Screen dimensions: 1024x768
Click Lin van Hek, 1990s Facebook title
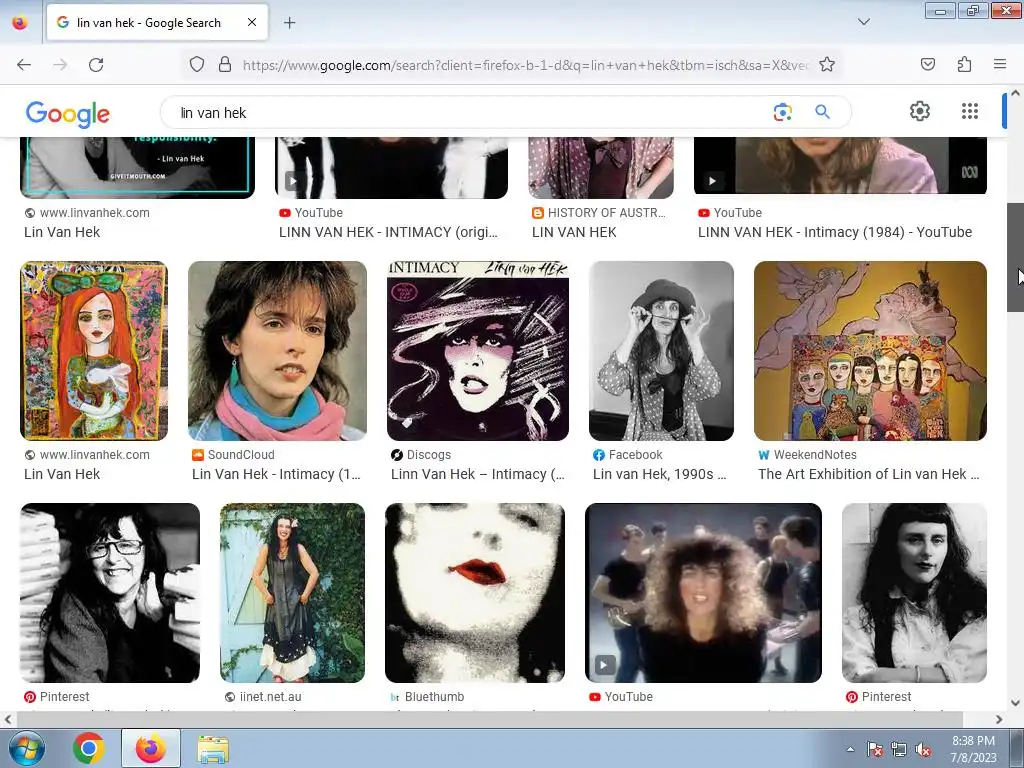click(x=660, y=474)
